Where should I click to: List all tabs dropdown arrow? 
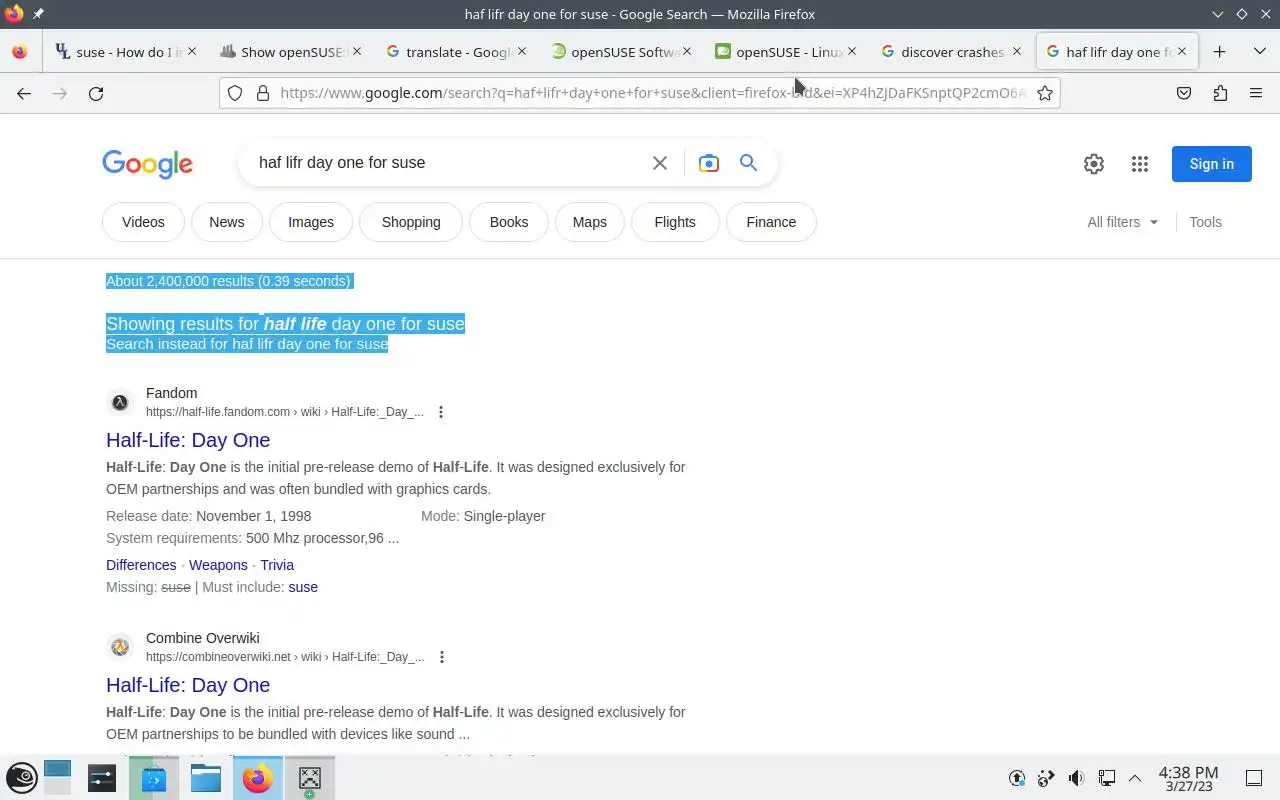[1259, 51]
